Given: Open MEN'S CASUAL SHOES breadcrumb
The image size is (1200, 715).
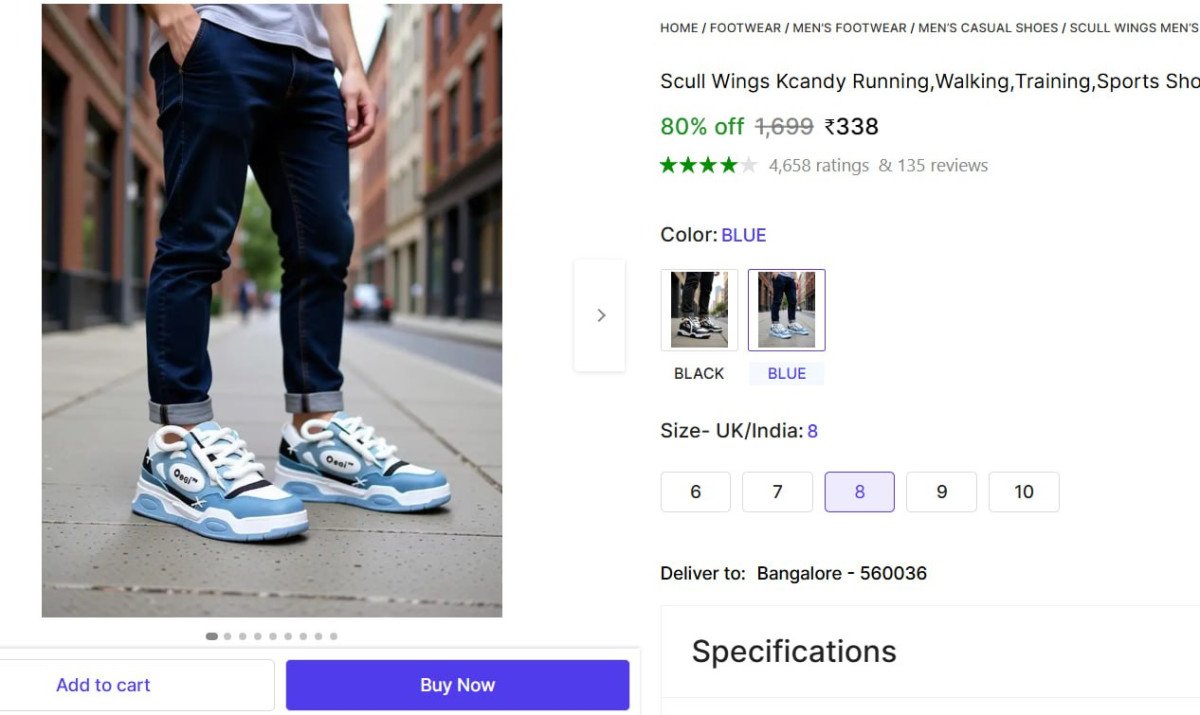Looking at the screenshot, I should click(988, 28).
